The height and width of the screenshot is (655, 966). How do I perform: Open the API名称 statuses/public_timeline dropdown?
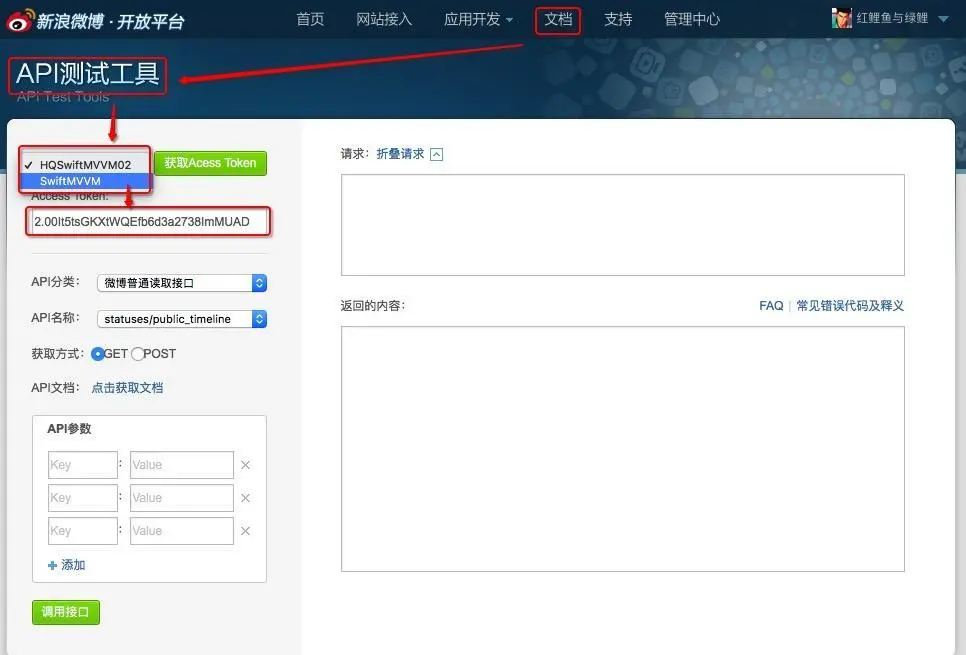coord(182,319)
